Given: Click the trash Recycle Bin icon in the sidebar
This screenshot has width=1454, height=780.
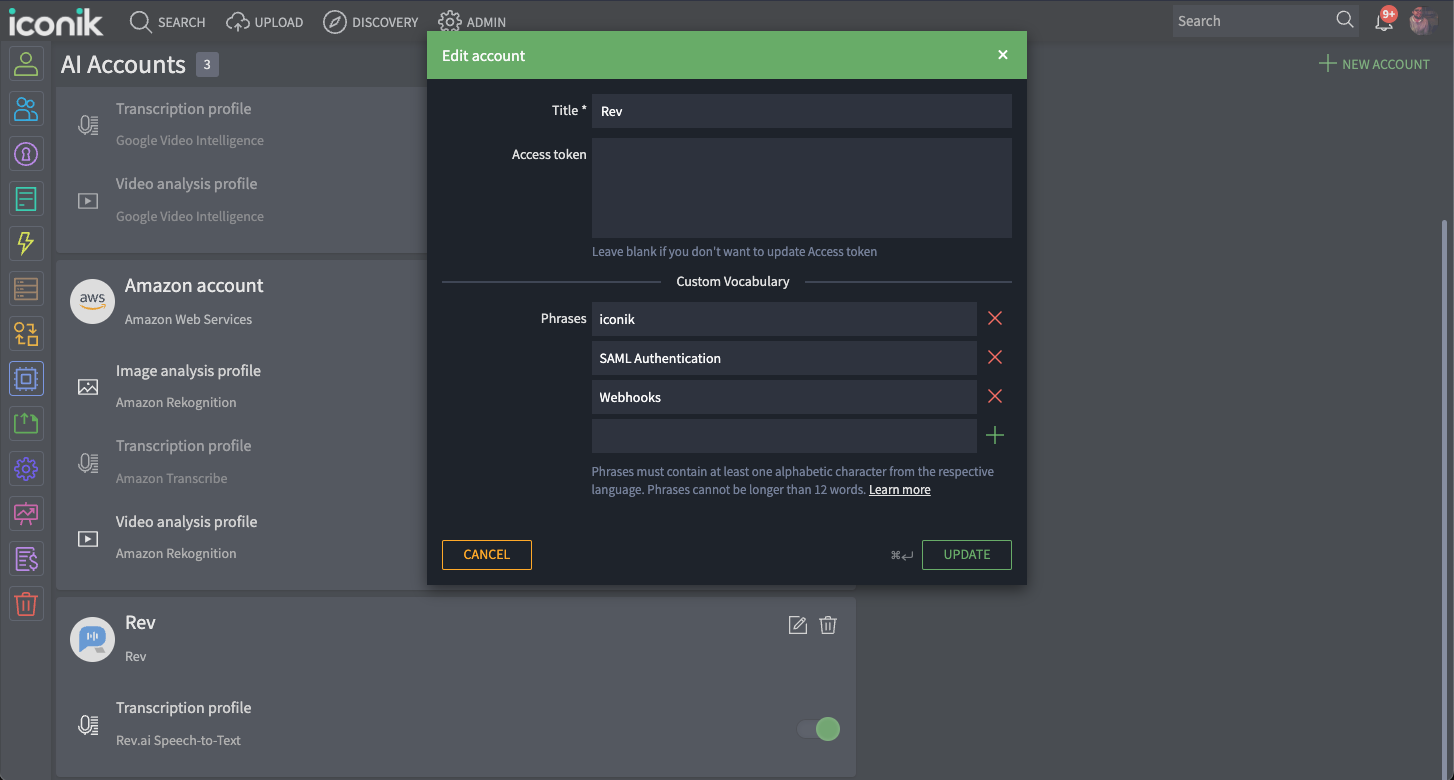Looking at the screenshot, I should tap(26, 603).
